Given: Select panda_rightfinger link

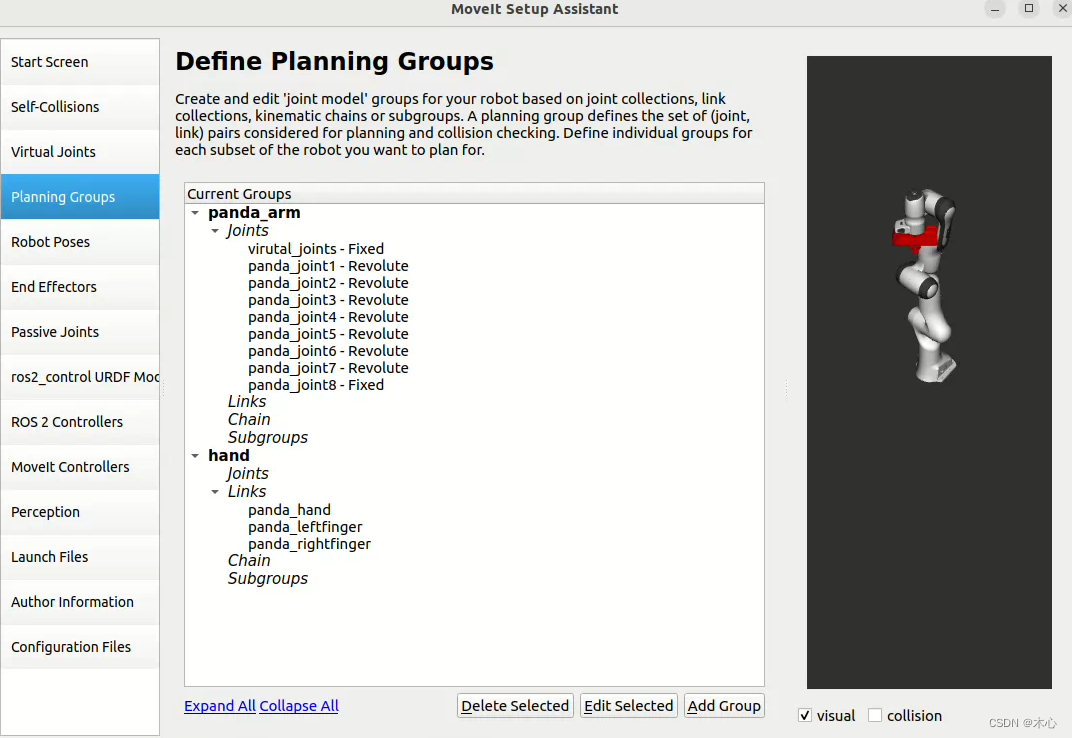Looking at the screenshot, I should coord(309,544).
